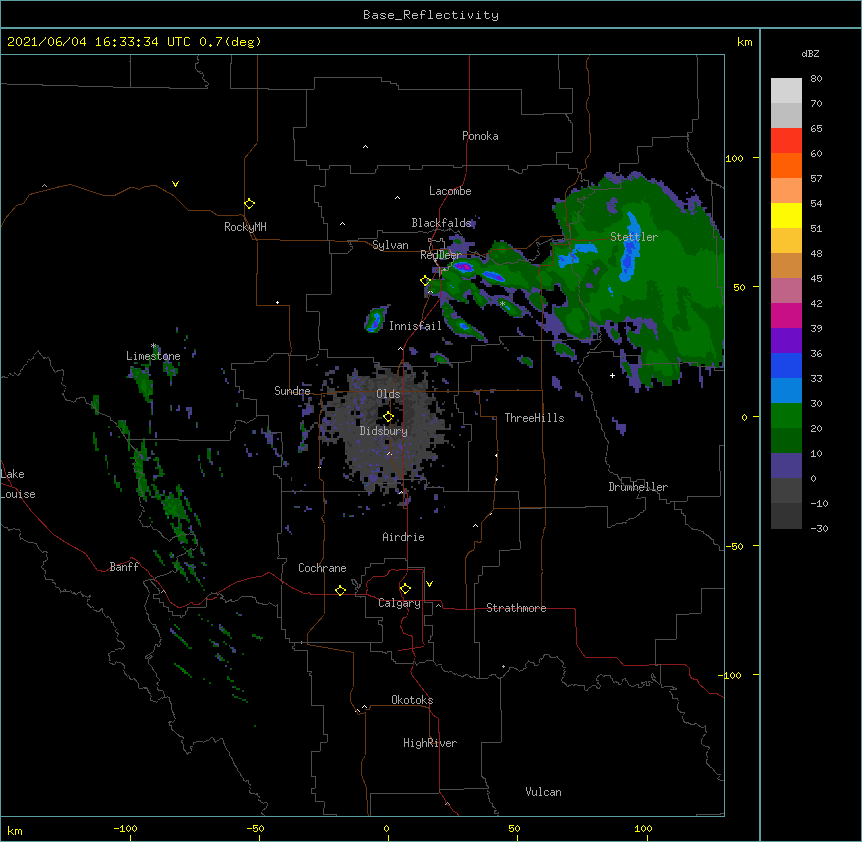This screenshot has height=842, width=862.
Task: Click the yellow station marker near RockyMH
Action: tap(249, 204)
